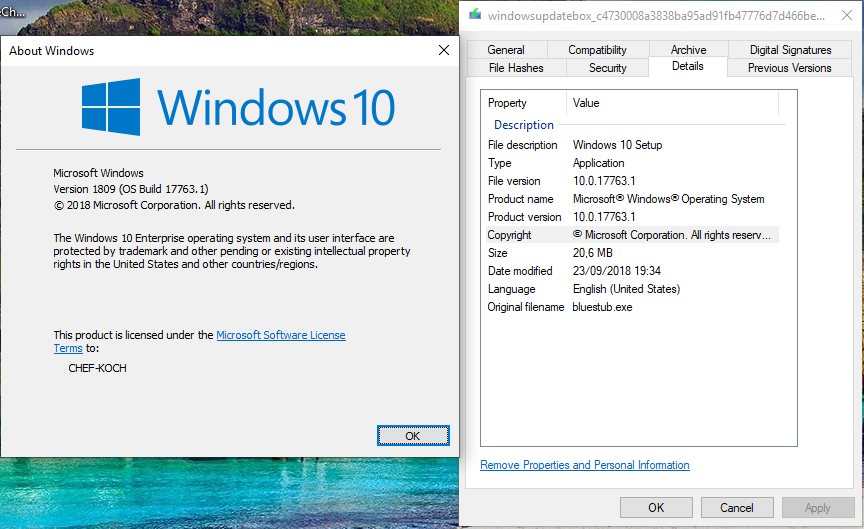Select the Size row showing 20,6 MB
The width and height of the screenshot is (864, 529).
tap(633, 253)
